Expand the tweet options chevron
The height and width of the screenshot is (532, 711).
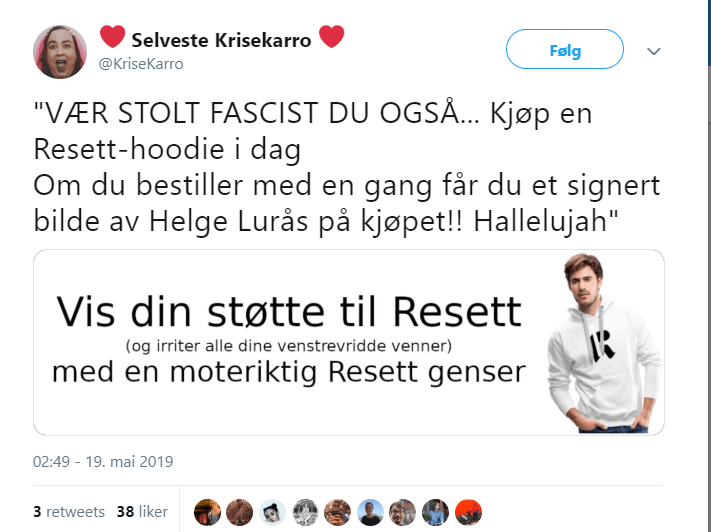(654, 50)
